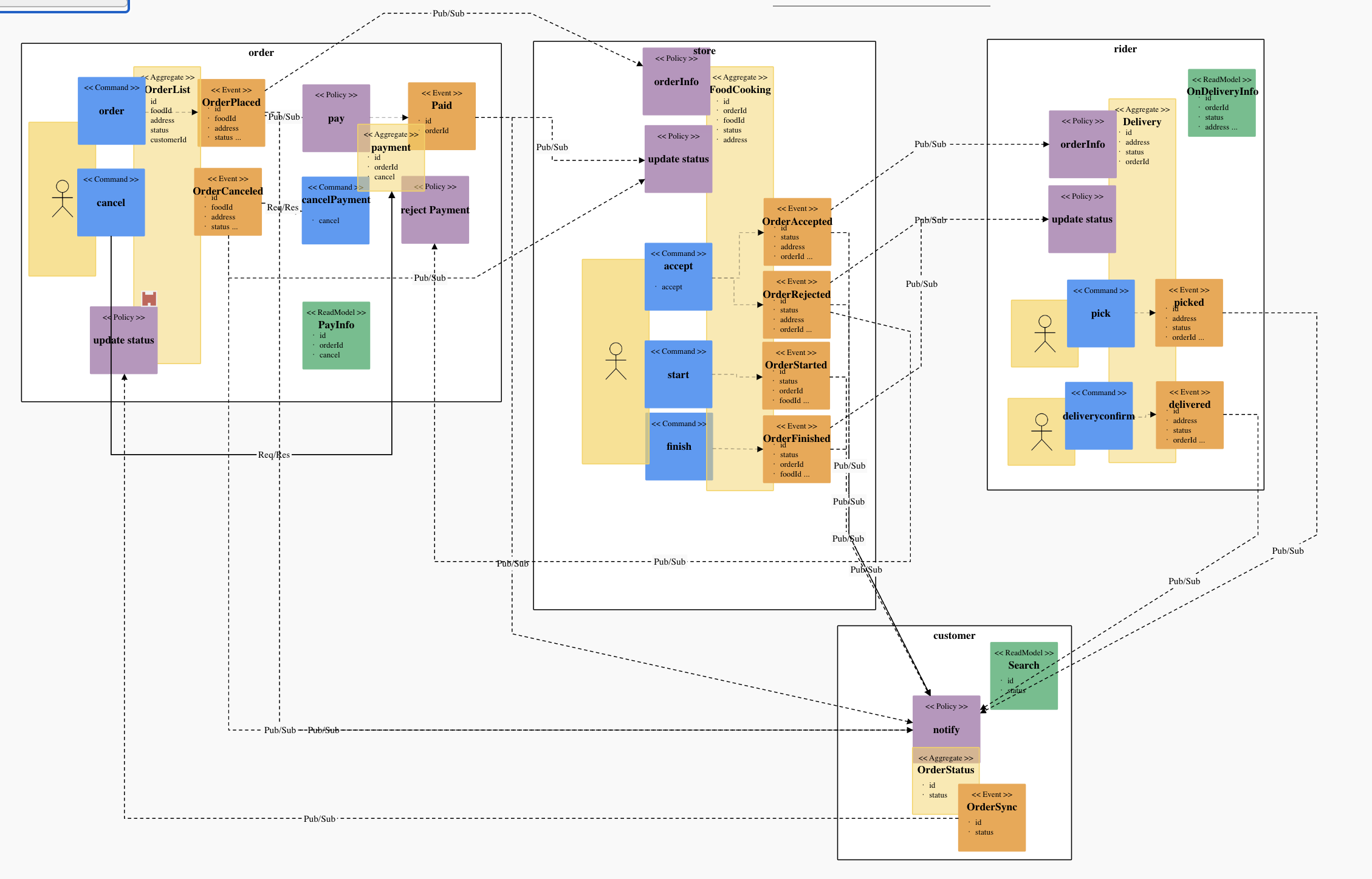
Task: Click the OnDeliveryInfo ReadModel sticky in rider
Action: (1221, 102)
